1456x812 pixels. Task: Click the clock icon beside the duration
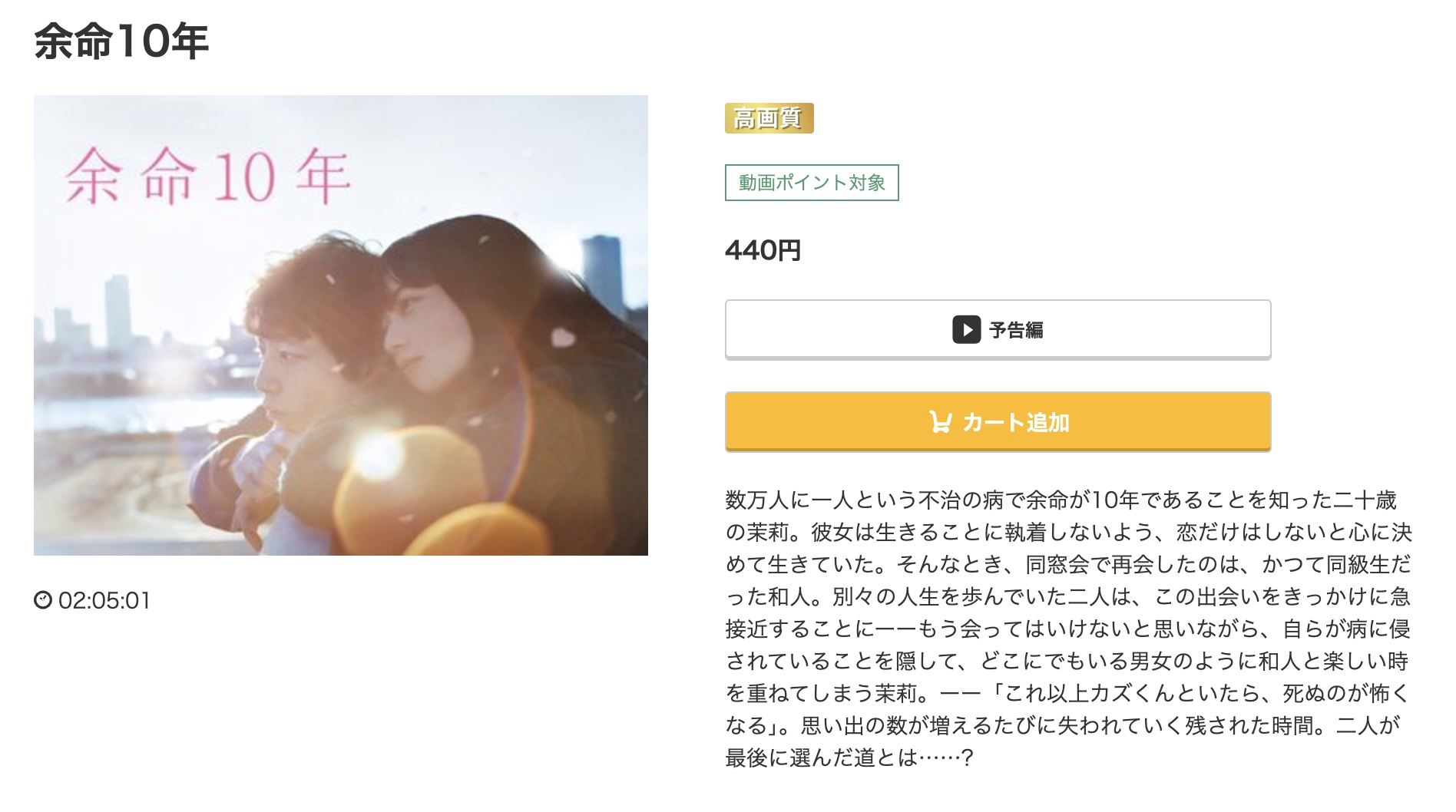pos(43,600)
